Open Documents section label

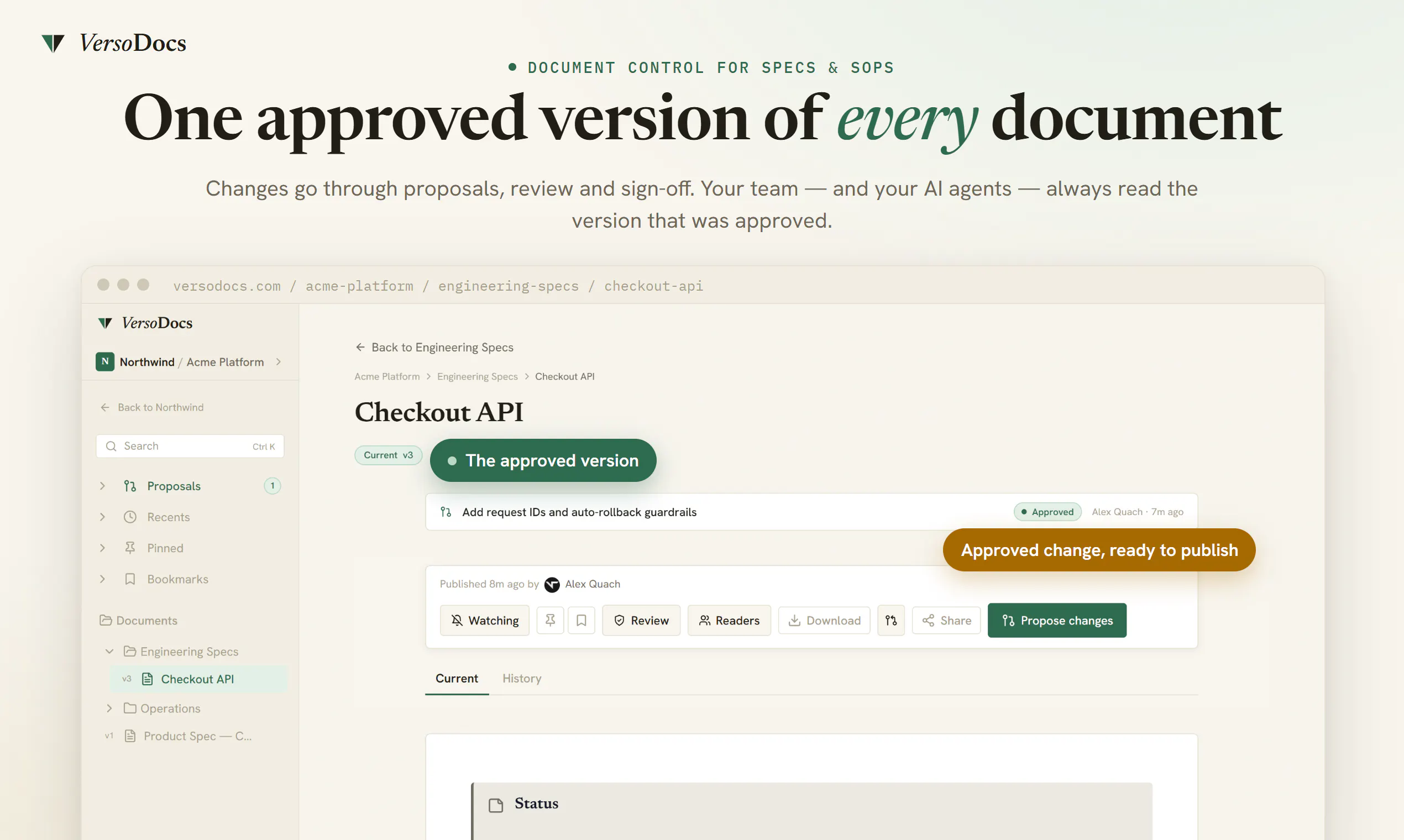(146, 621)
